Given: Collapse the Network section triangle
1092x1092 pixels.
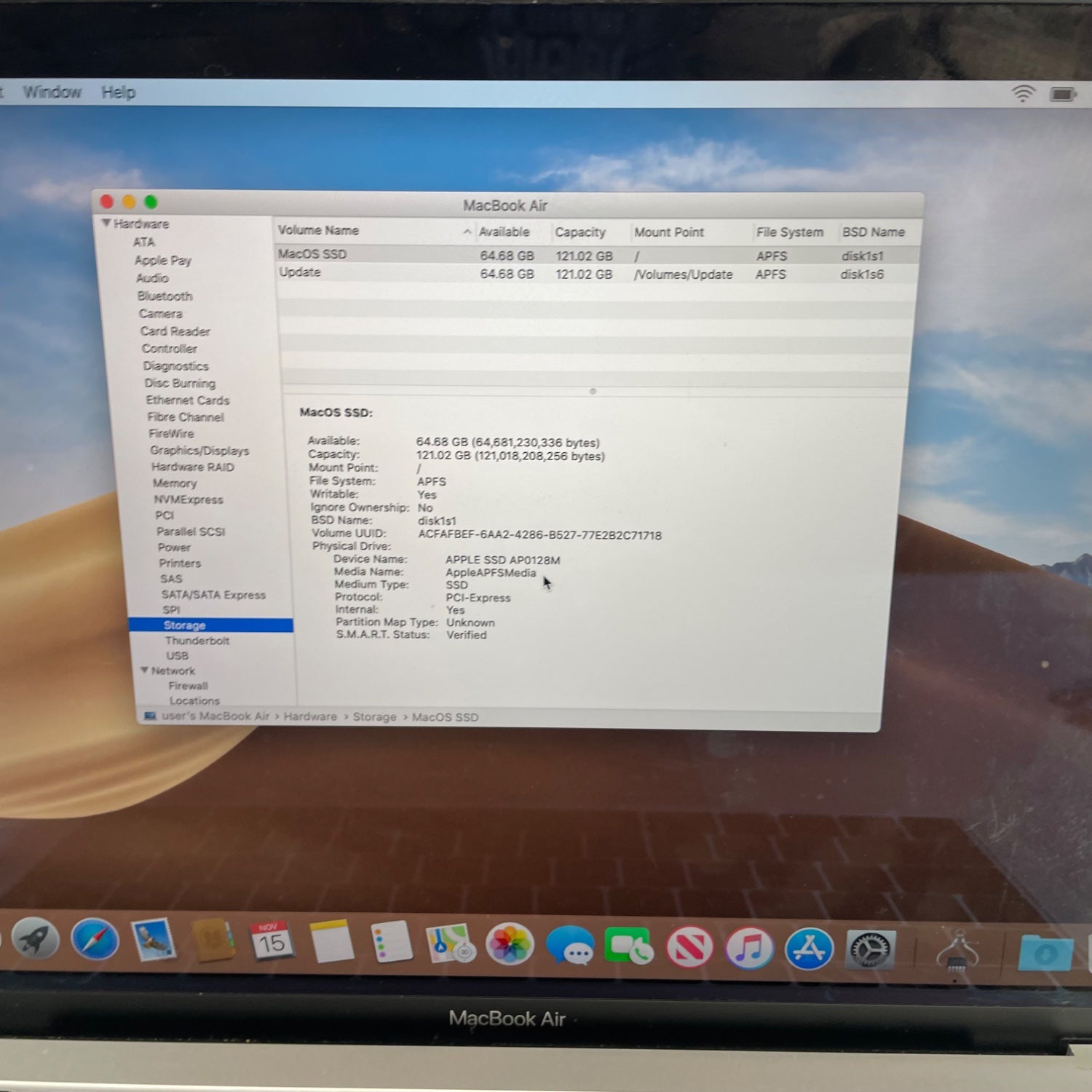Looking at the screenshot, I should click(x=144, y=670).
